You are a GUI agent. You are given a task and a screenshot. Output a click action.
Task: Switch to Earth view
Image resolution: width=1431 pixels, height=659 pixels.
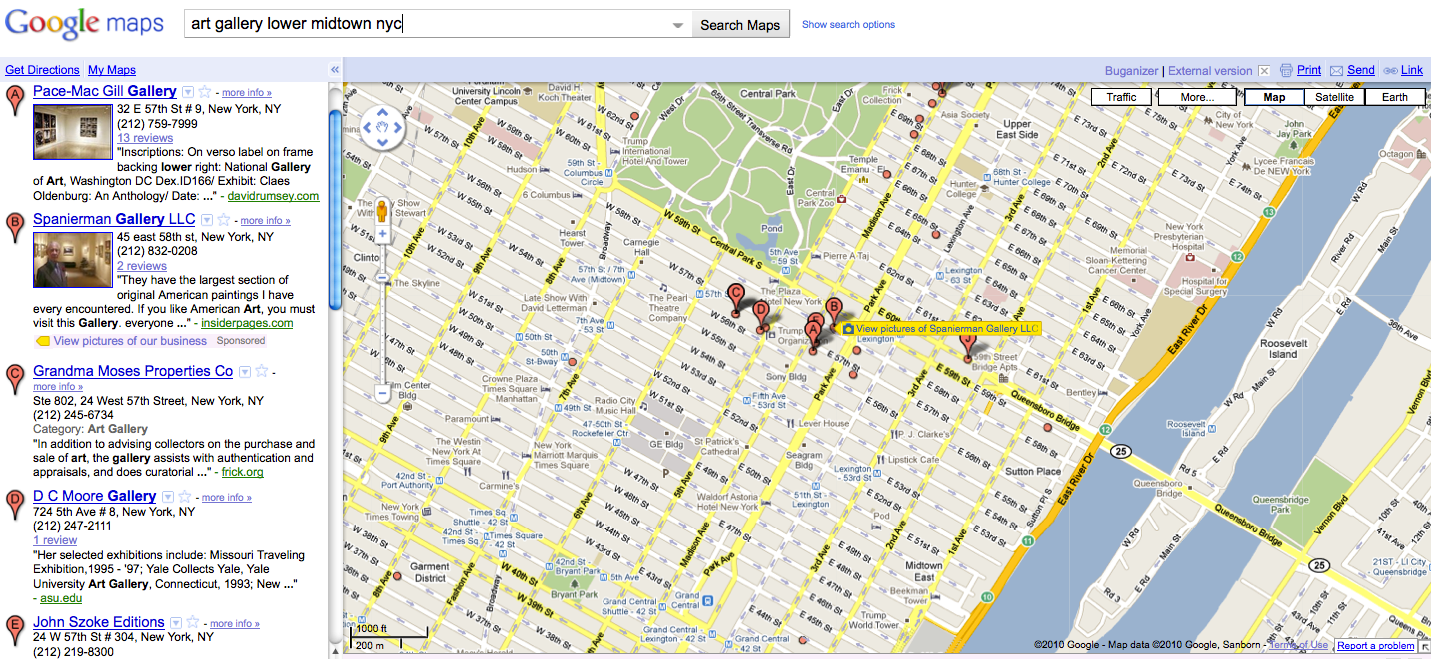click(x=1394, y=97)
